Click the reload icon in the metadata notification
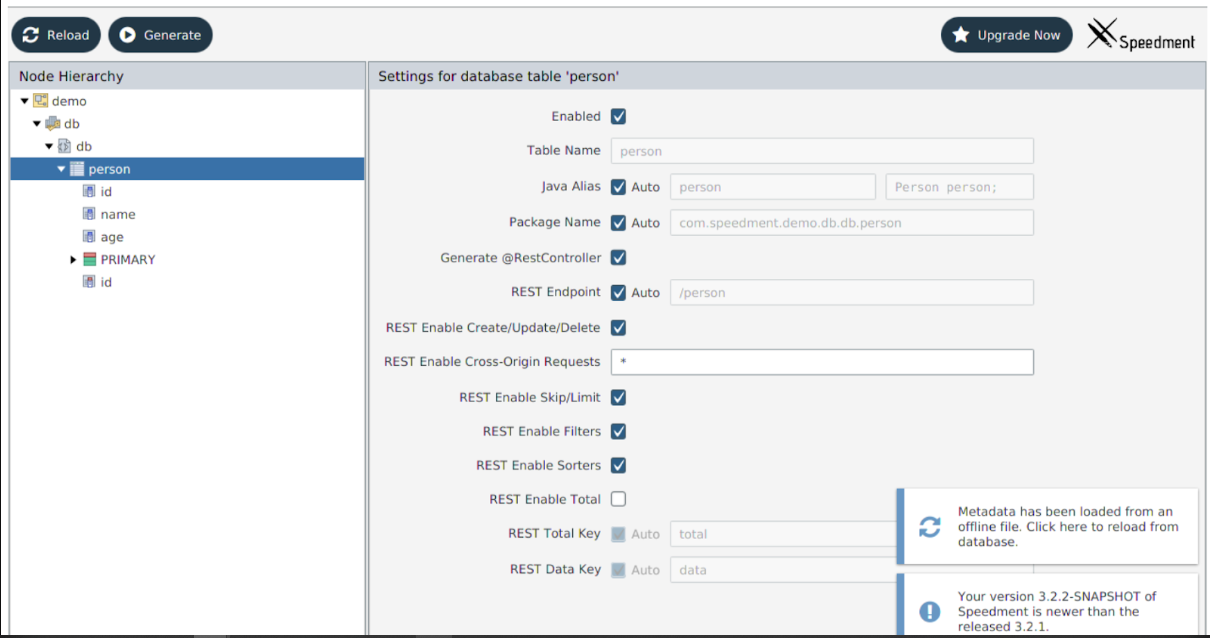1210x638 pixels. (x=930, y=527)
